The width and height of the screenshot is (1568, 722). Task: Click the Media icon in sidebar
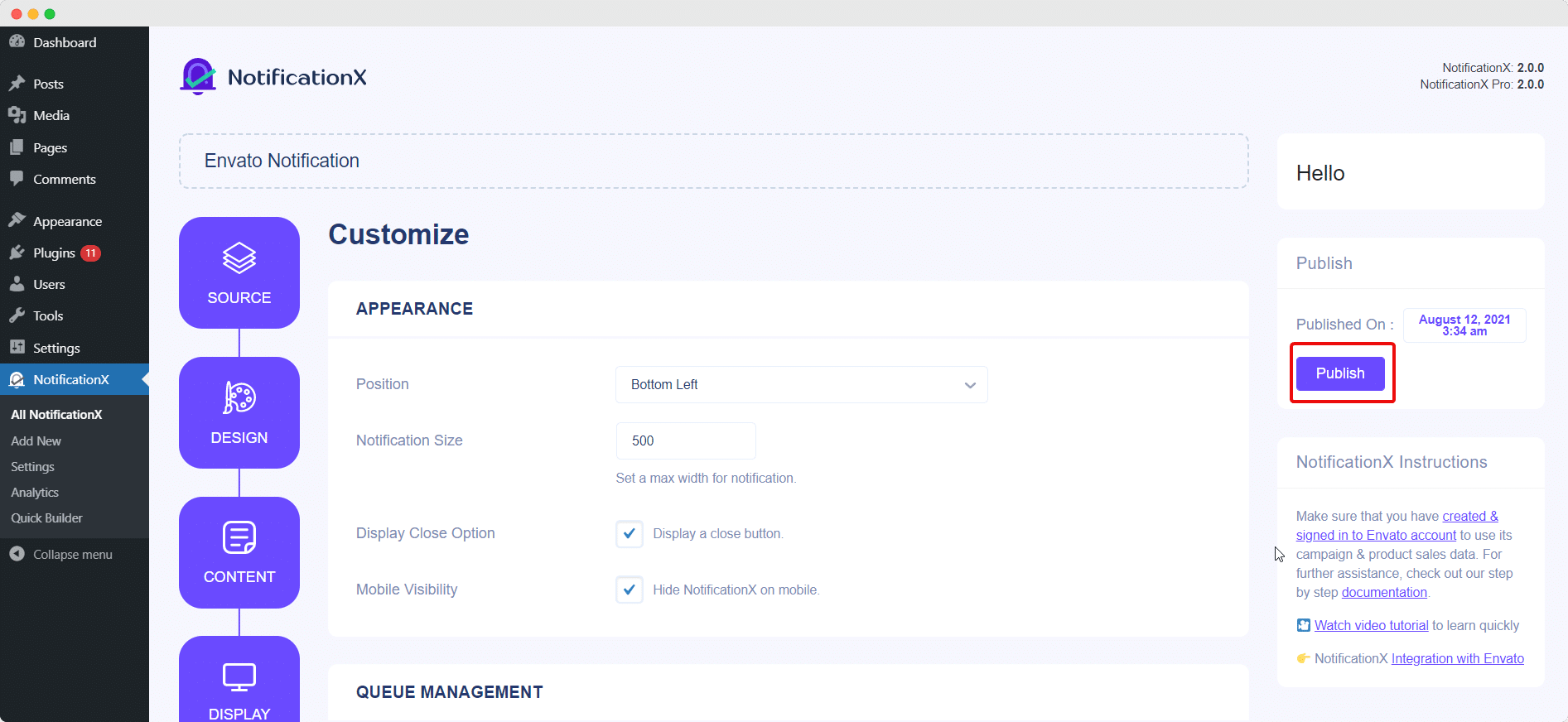point(17,115)
